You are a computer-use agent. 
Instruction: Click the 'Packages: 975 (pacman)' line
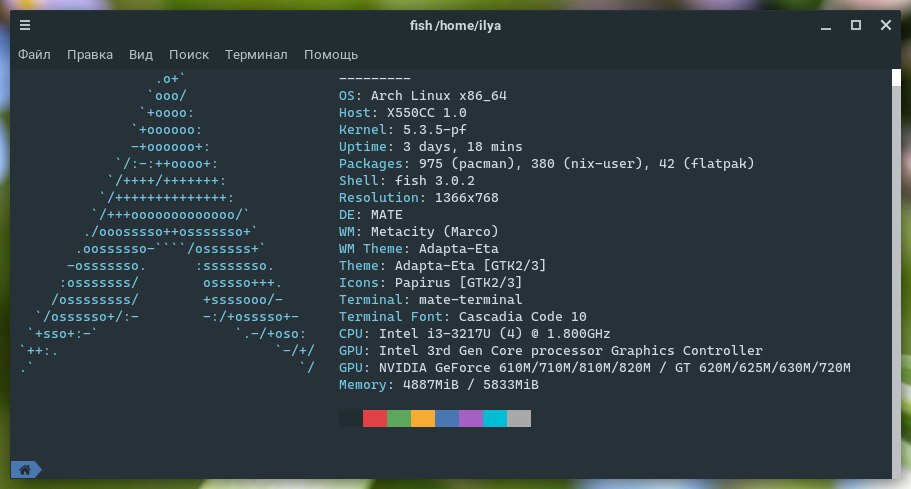pyautogui.click(x=547, y=164)
